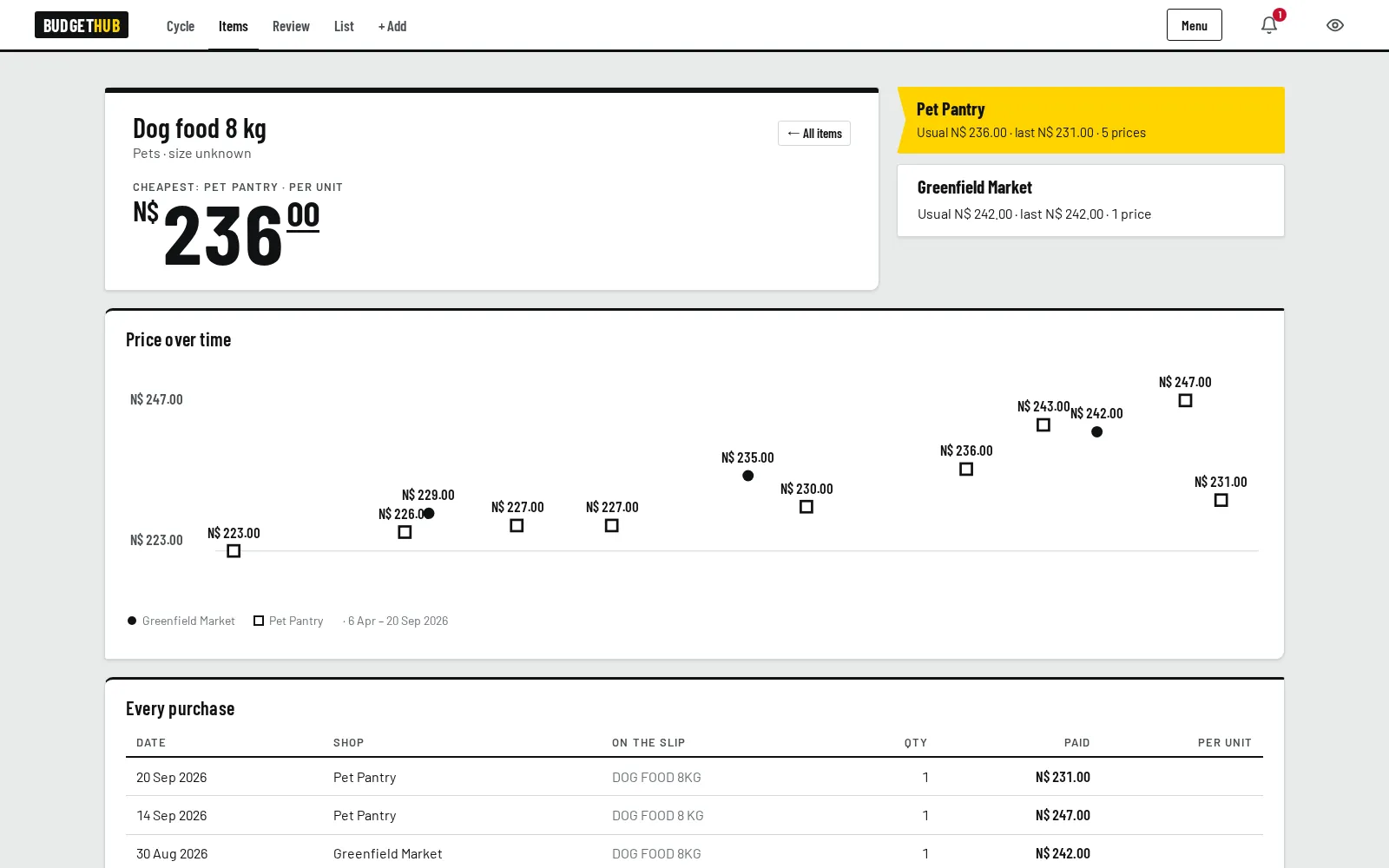Open the Review tab
1389x868 pixels.
coord(291,26)
